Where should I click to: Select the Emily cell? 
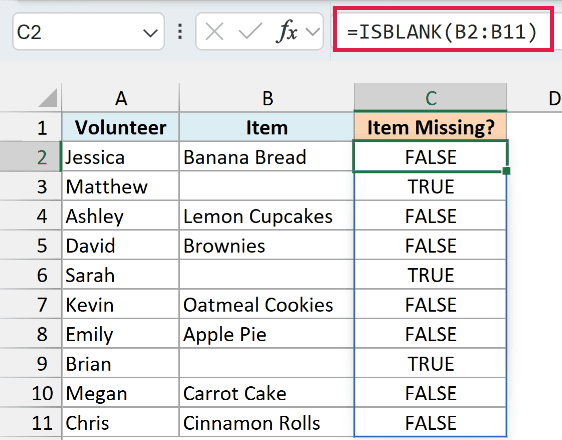[x=120, y=334]
